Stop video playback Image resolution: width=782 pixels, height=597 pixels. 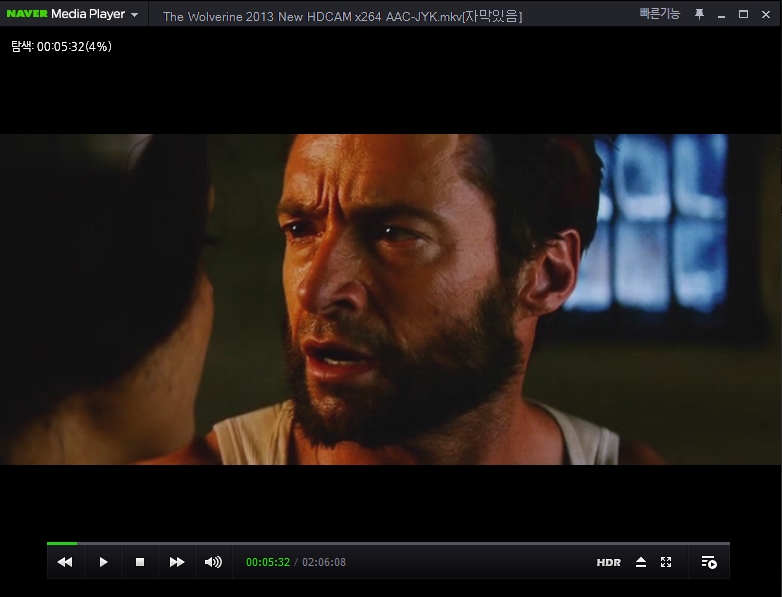(140, 562)
